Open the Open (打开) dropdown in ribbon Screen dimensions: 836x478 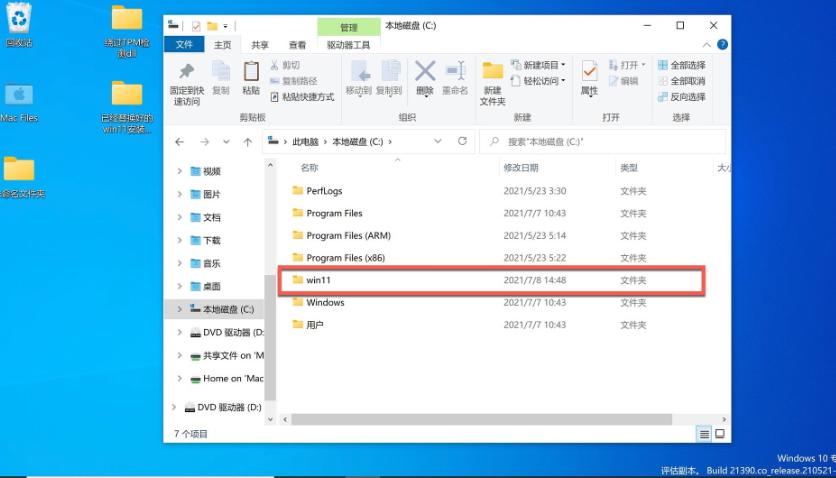click(628, 65)
